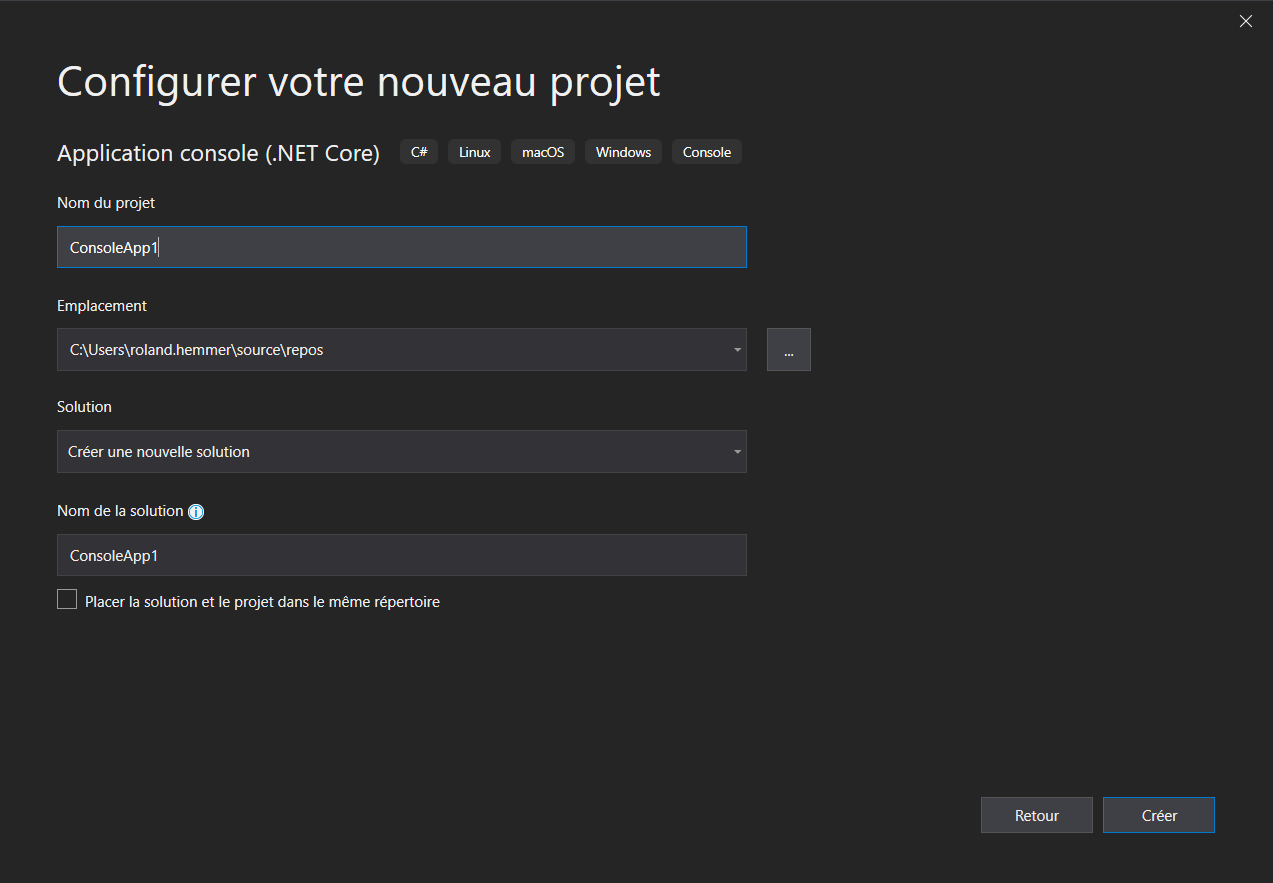Close the project configuration dialog
This screenshot has height=883, width=1273.
[1245, 21]
